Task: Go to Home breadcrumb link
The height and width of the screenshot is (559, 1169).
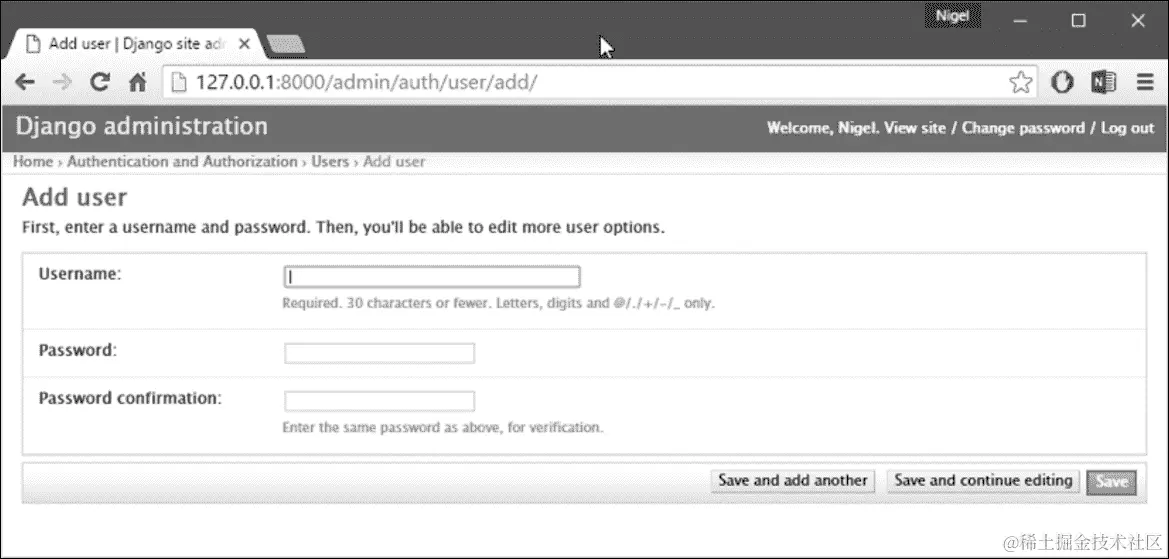Action: click(x=33, y=162)
